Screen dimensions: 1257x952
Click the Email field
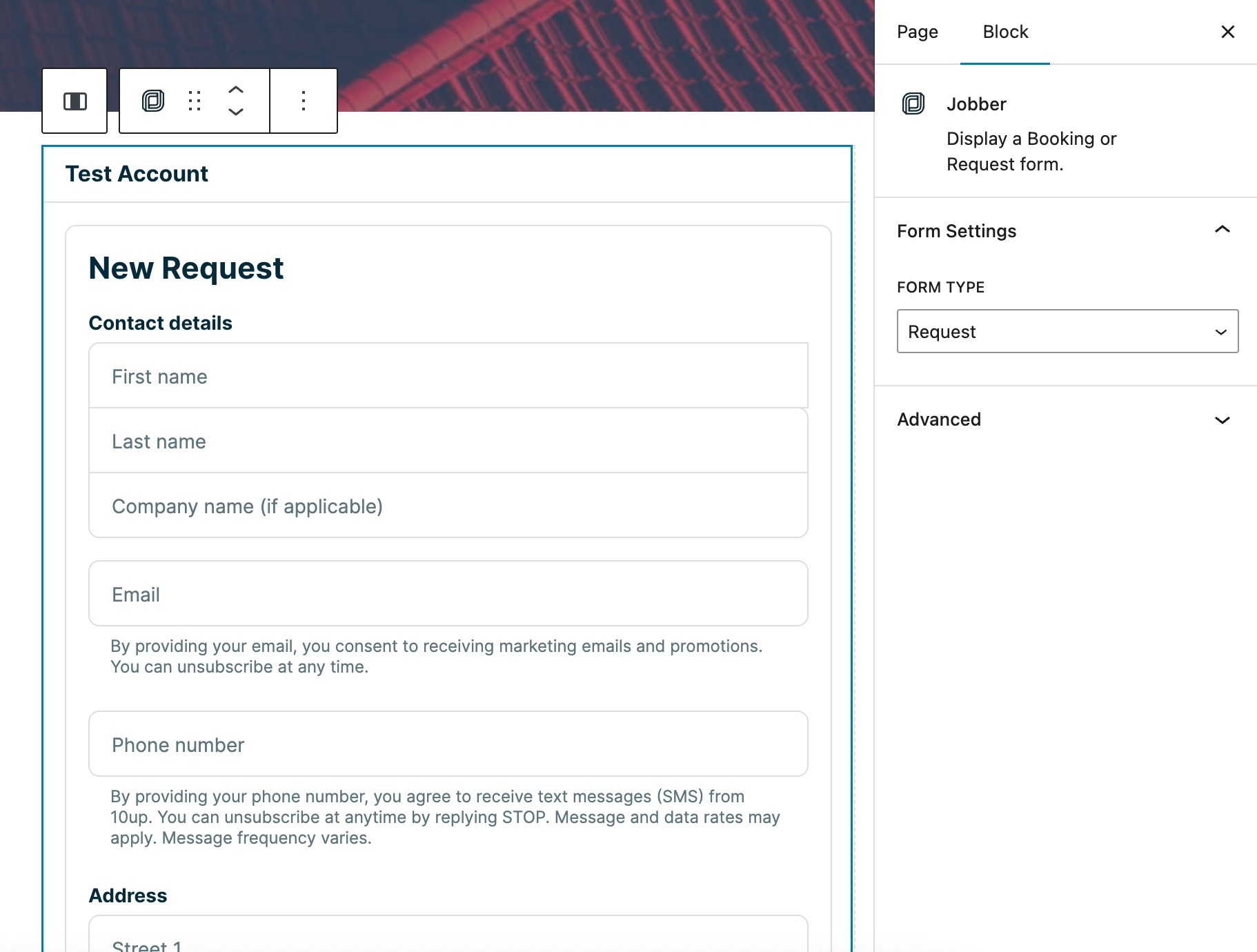pyautogui.click(x=448, y=593)
